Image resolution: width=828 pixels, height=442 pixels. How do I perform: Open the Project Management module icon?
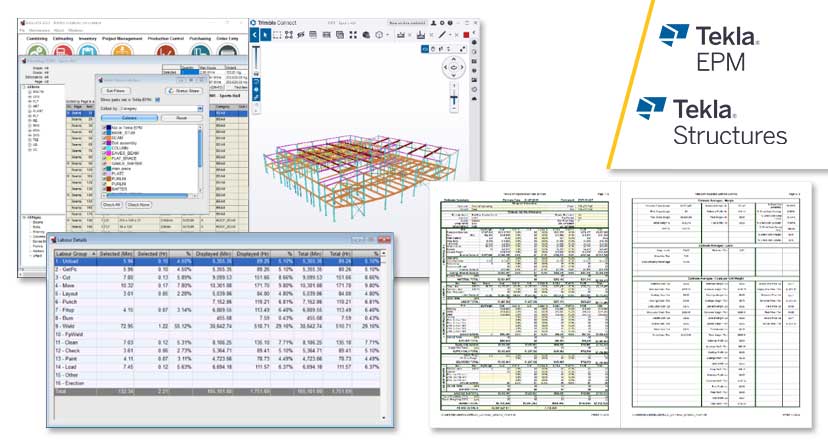[123, 51]
